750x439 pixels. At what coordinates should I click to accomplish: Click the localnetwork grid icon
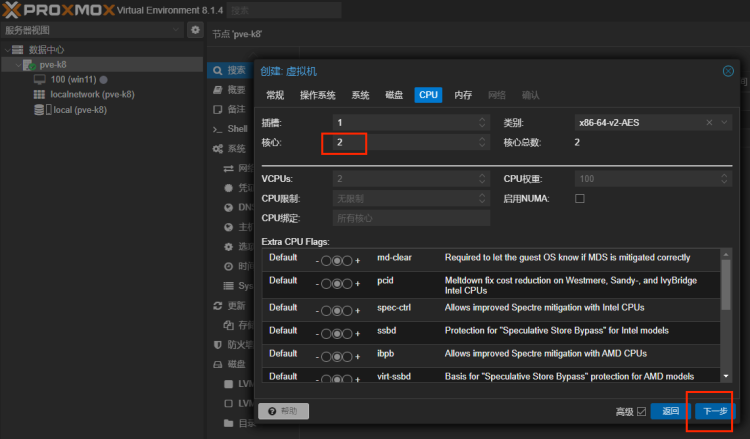click(40, 95)
